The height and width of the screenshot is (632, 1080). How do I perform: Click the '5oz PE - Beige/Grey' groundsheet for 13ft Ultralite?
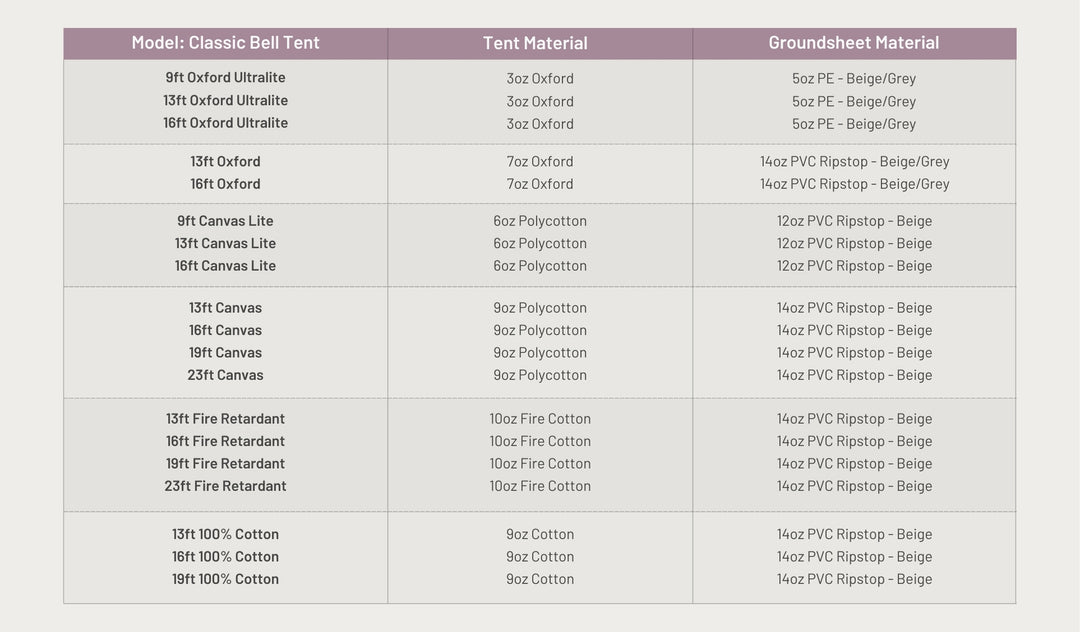[x=854, y=101]
